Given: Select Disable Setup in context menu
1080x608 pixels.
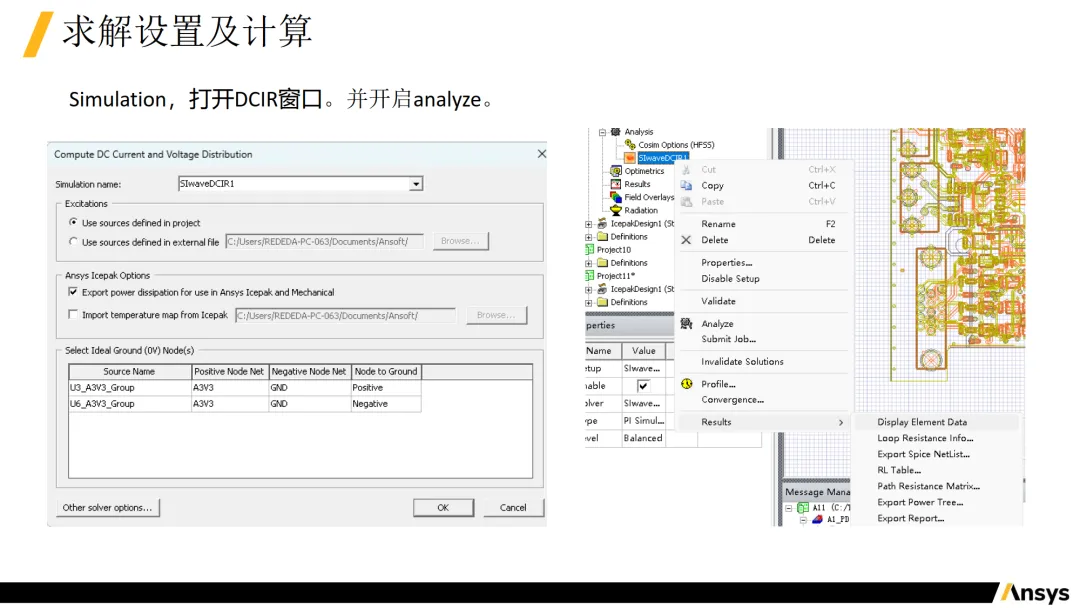Looking at the screenshot, I should tap(730, 279).
